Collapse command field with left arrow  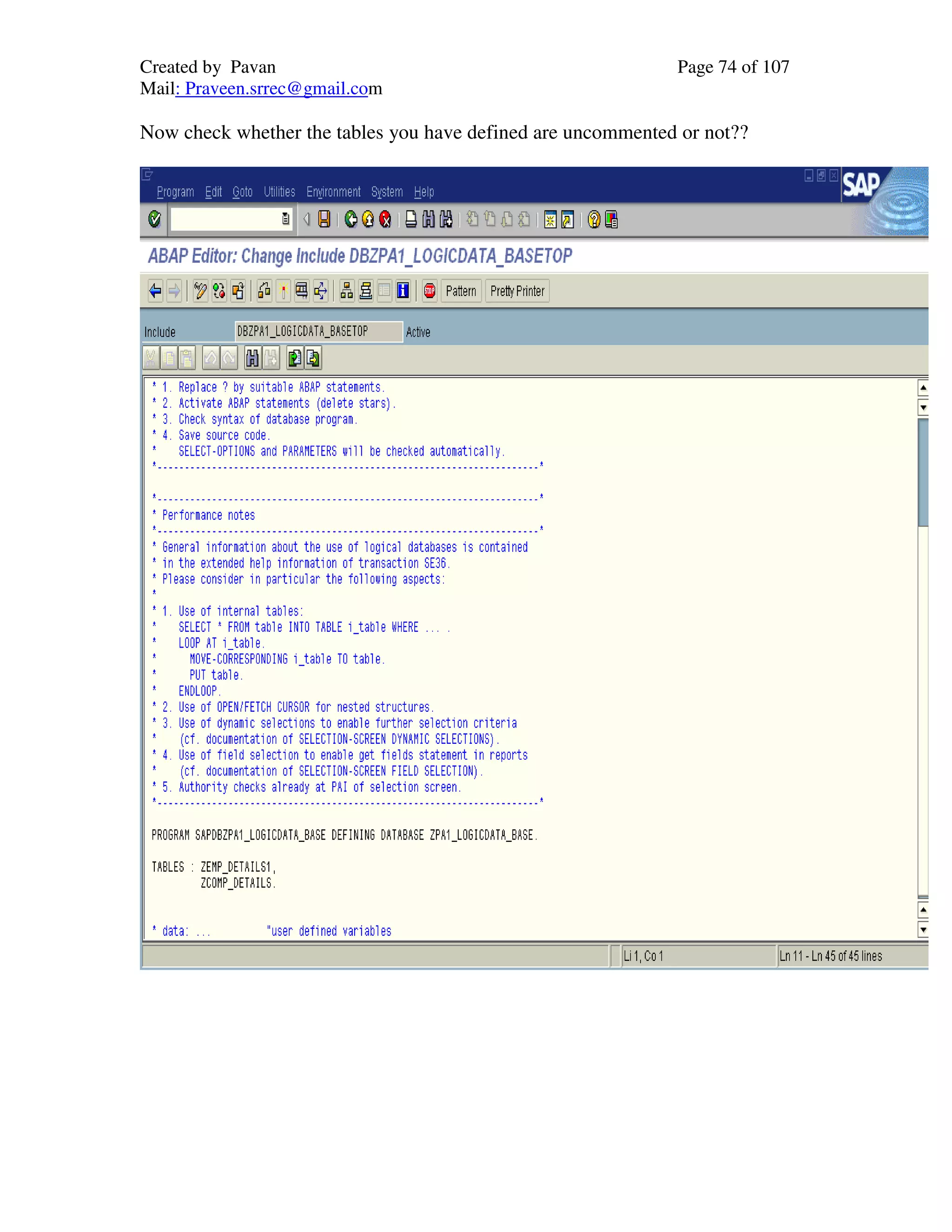tap(307, 219)
